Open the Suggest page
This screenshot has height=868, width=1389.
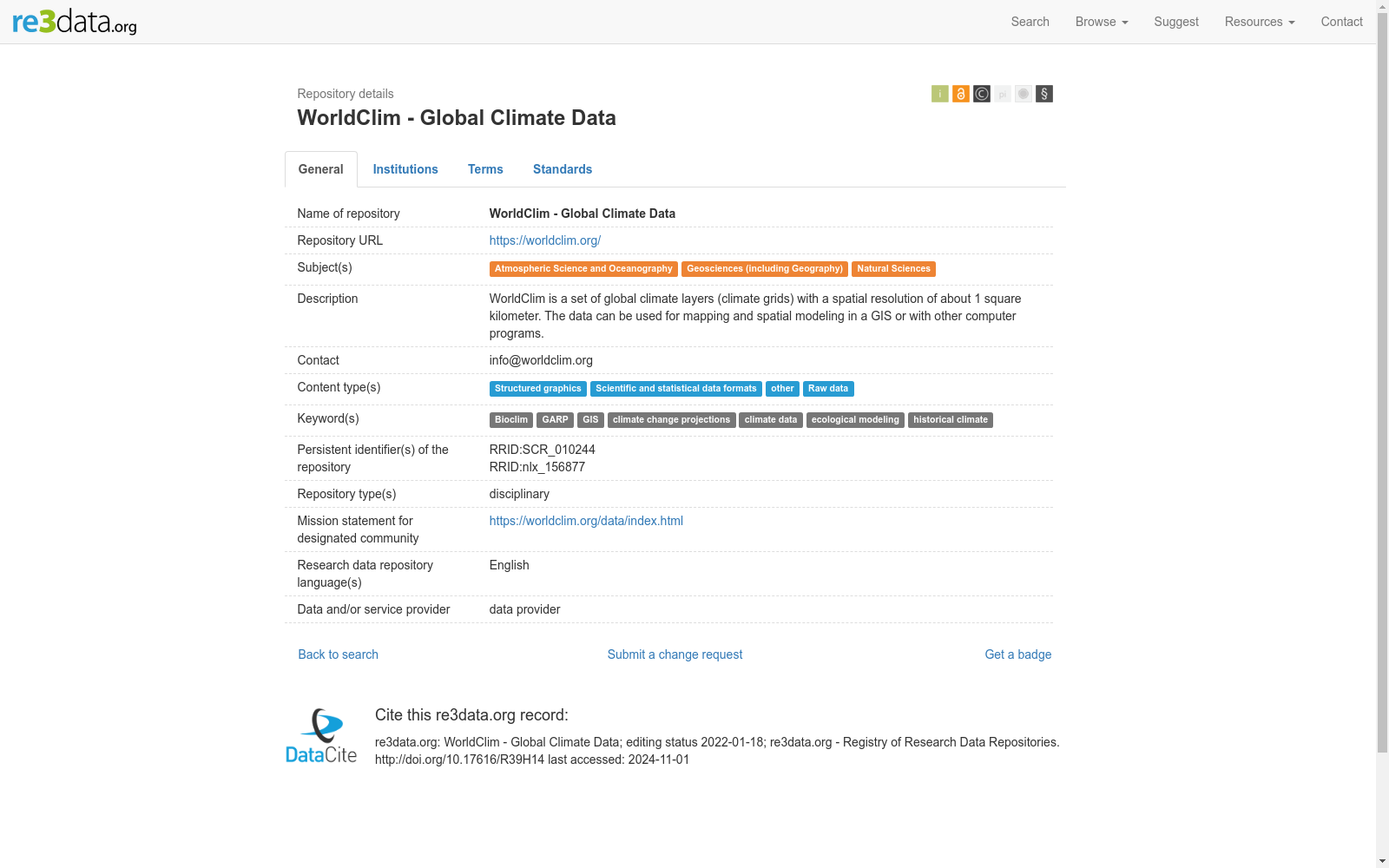click(1175, 22)
